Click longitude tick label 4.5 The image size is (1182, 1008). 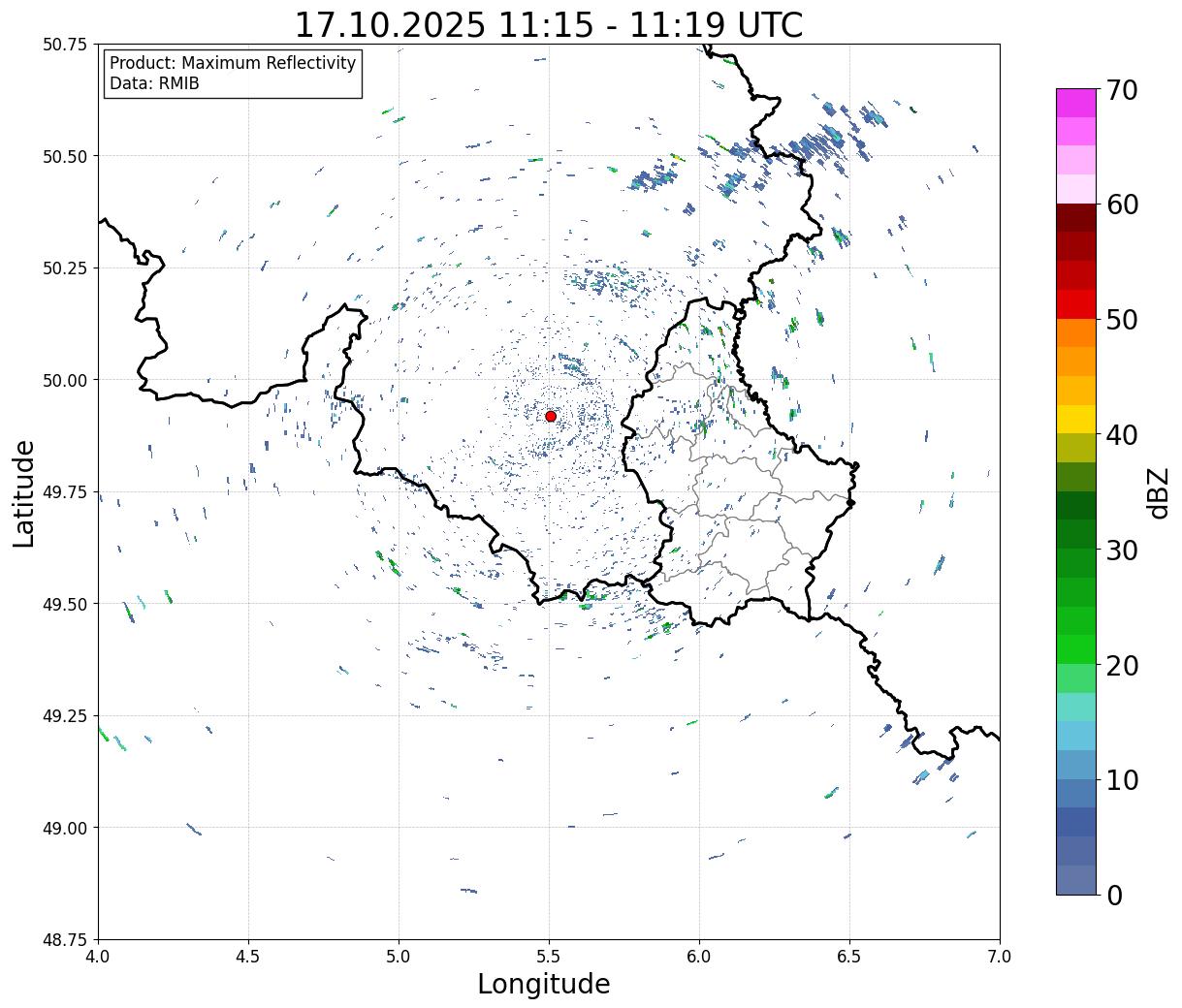pyautogui.click(x=248, y=956)
